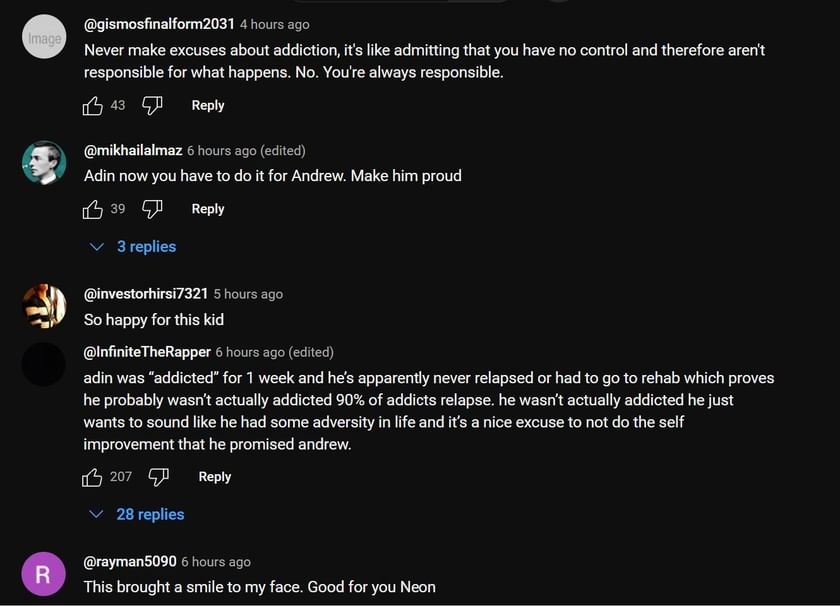Dislike the @gismosfinalform2031 comment
The image size is (840, 606).
point(152,105)
